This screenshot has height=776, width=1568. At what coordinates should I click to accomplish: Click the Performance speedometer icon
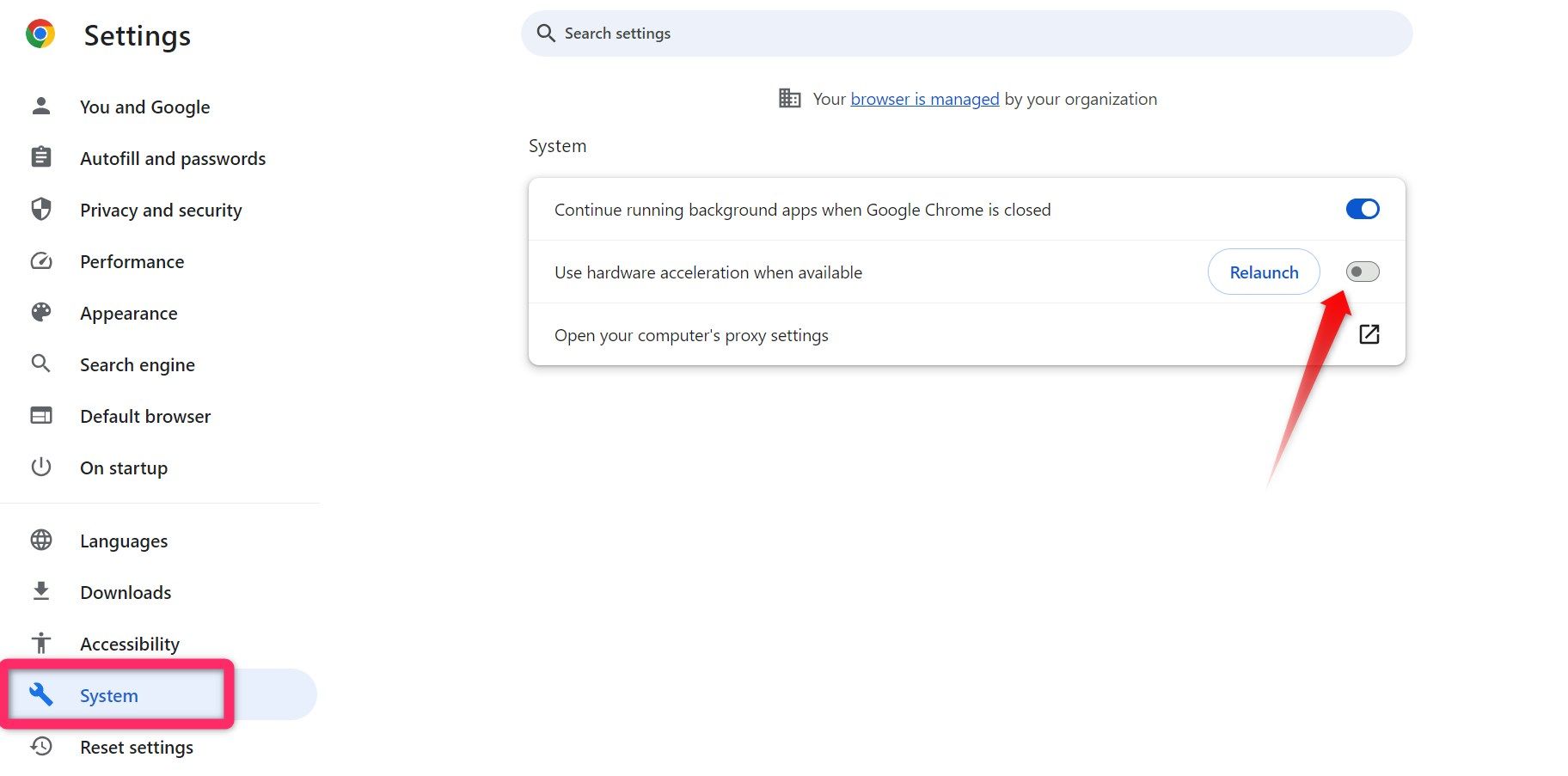coord(41,260)
